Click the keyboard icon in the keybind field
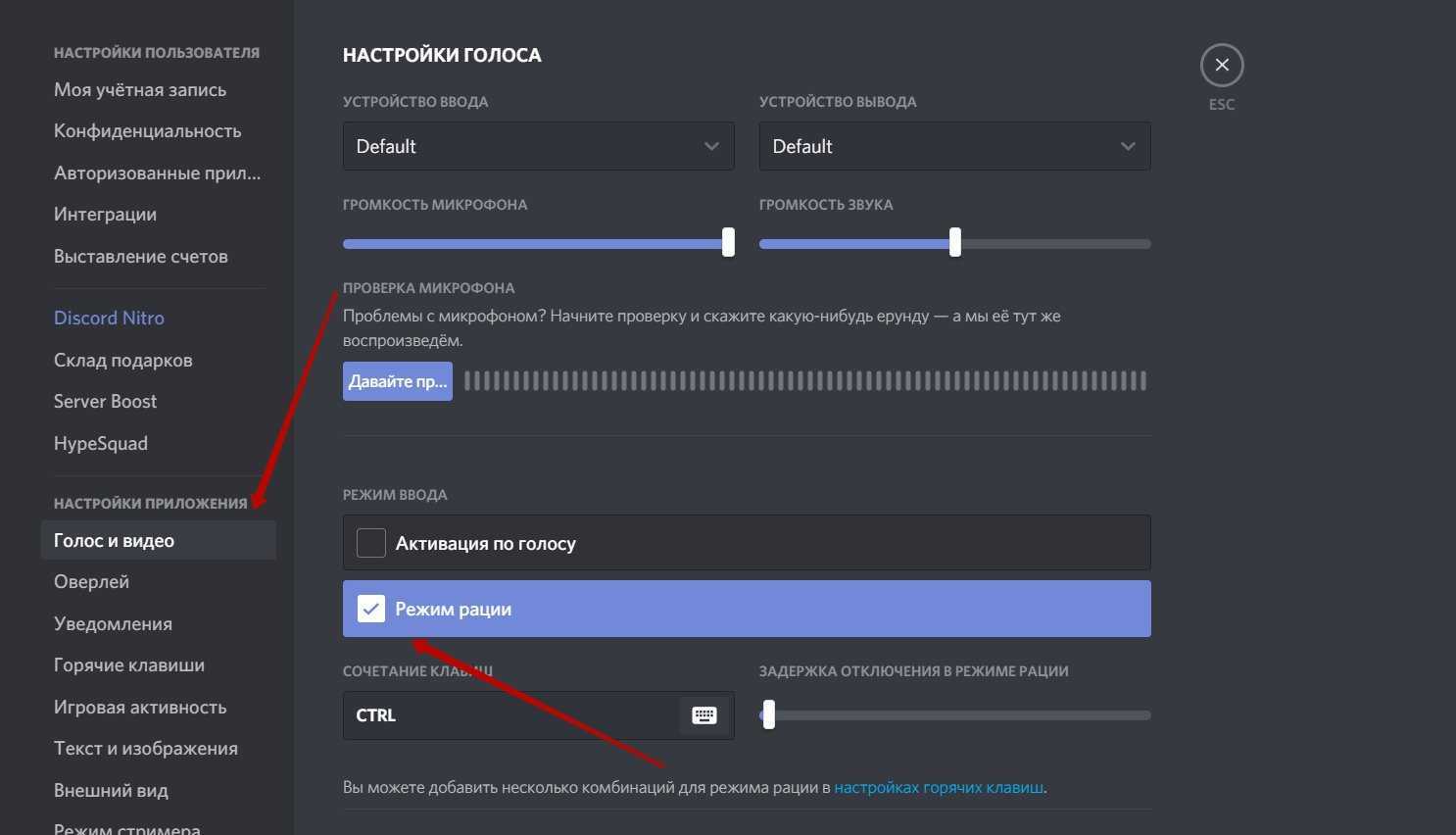 pos(704,715)
